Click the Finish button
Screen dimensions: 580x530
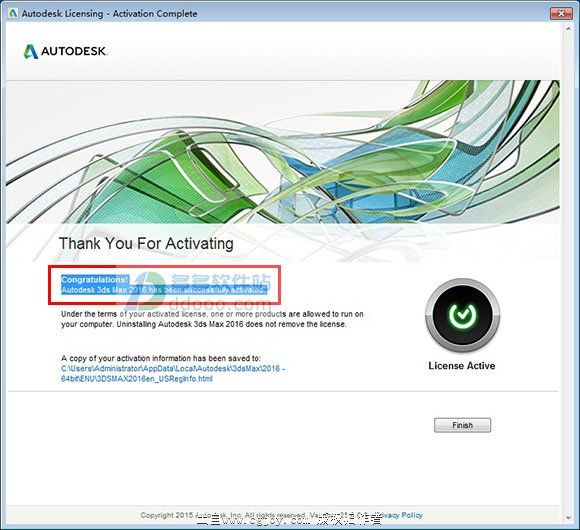pos(462,425)
